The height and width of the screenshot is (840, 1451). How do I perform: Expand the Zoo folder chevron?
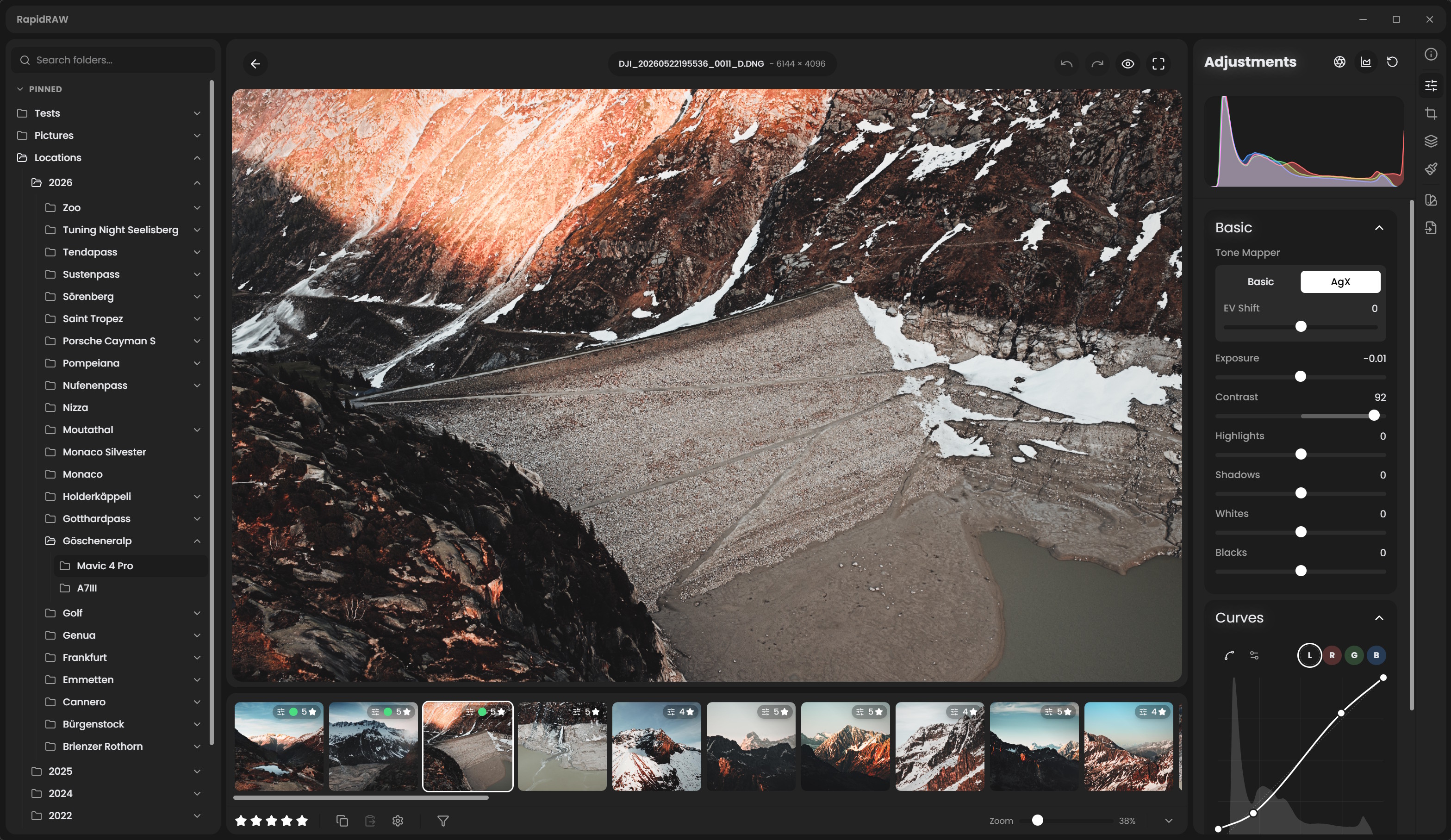point(197,208)
